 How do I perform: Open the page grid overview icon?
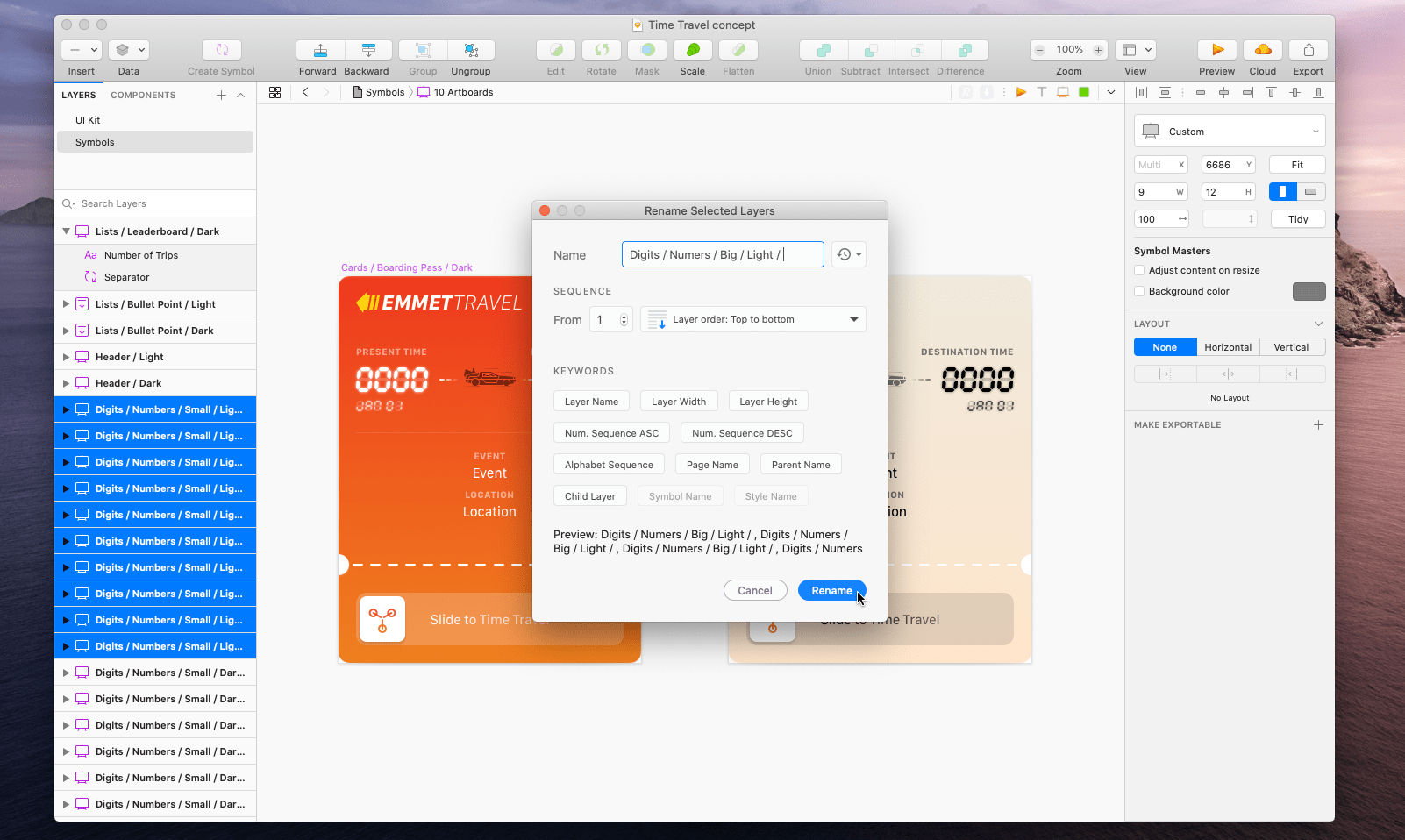[275, 91]
